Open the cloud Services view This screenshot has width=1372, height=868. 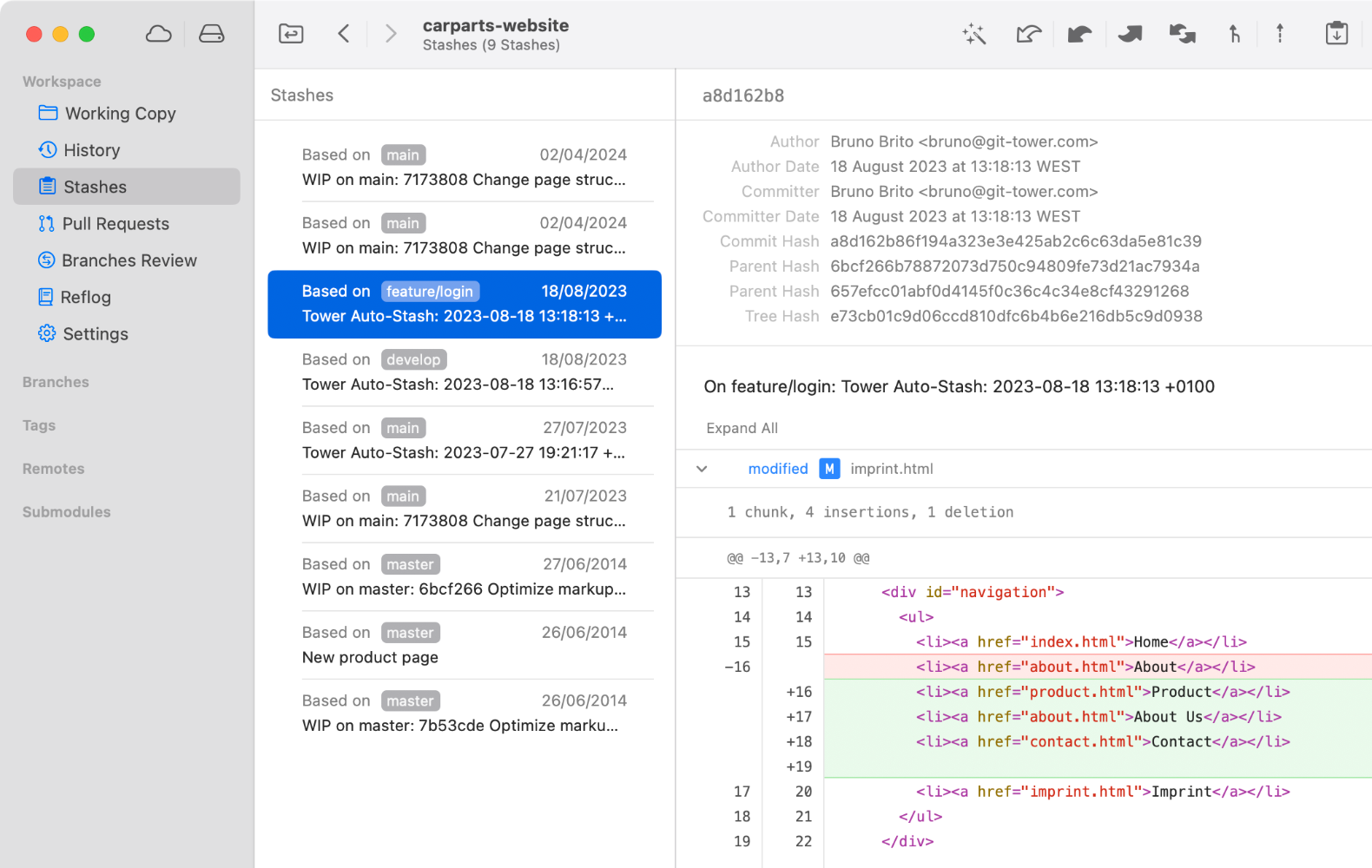[x=158, y=35]
